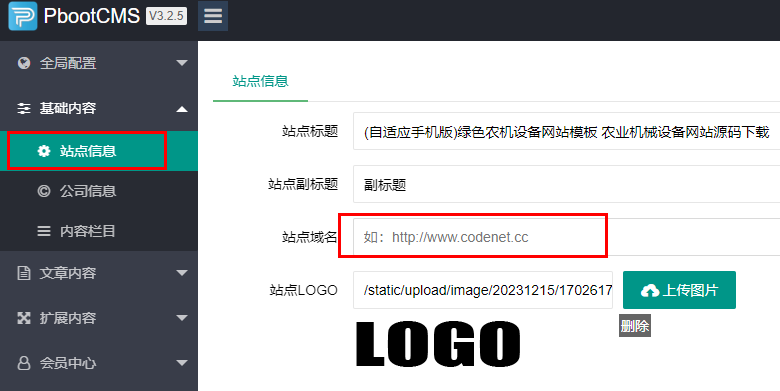Viewport: 780px width, 391px height.
Task: Click the document icon beside 文章内容
Action: pos(24,273)
